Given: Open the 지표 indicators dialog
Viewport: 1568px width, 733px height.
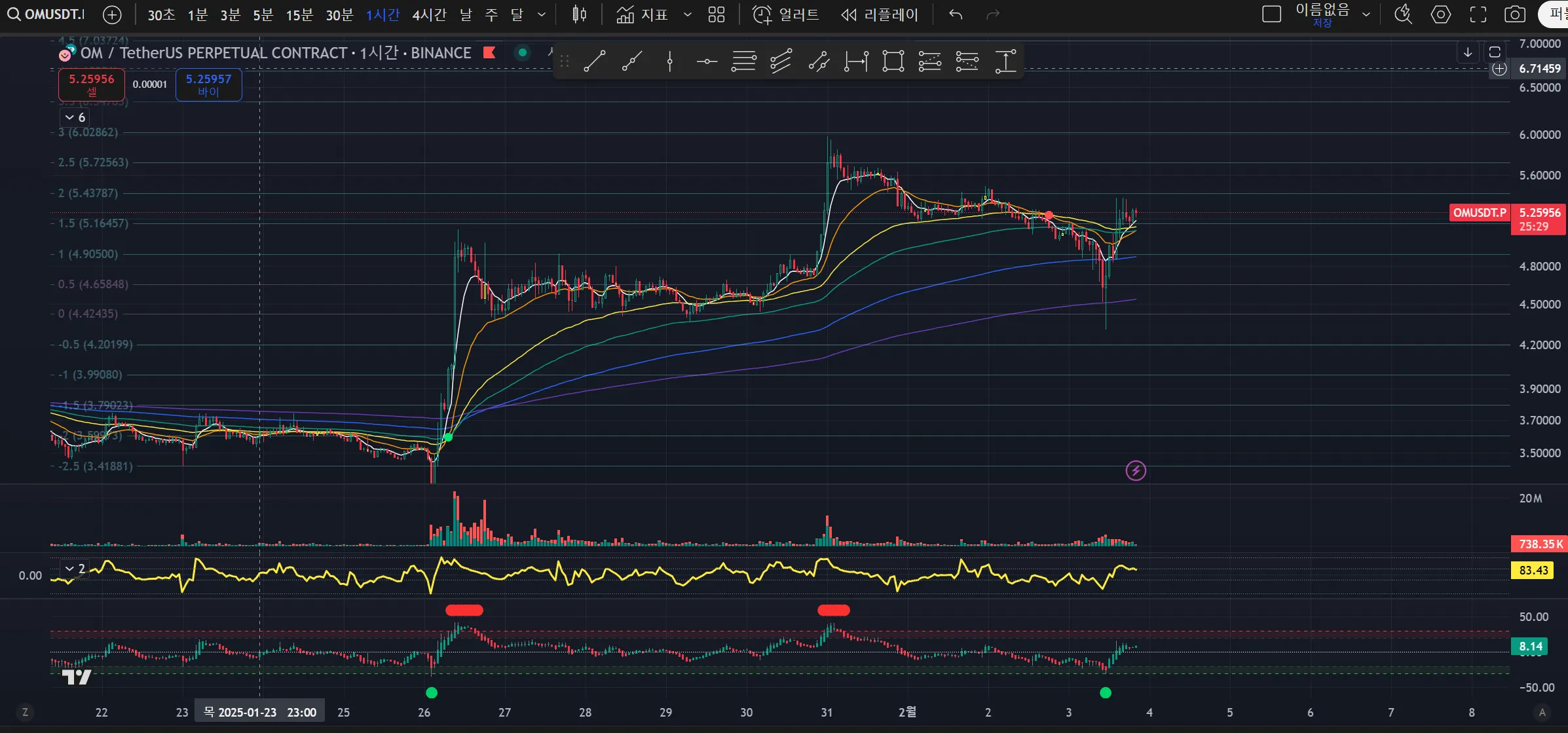Looking at the screenshot, I should point(642,14).
